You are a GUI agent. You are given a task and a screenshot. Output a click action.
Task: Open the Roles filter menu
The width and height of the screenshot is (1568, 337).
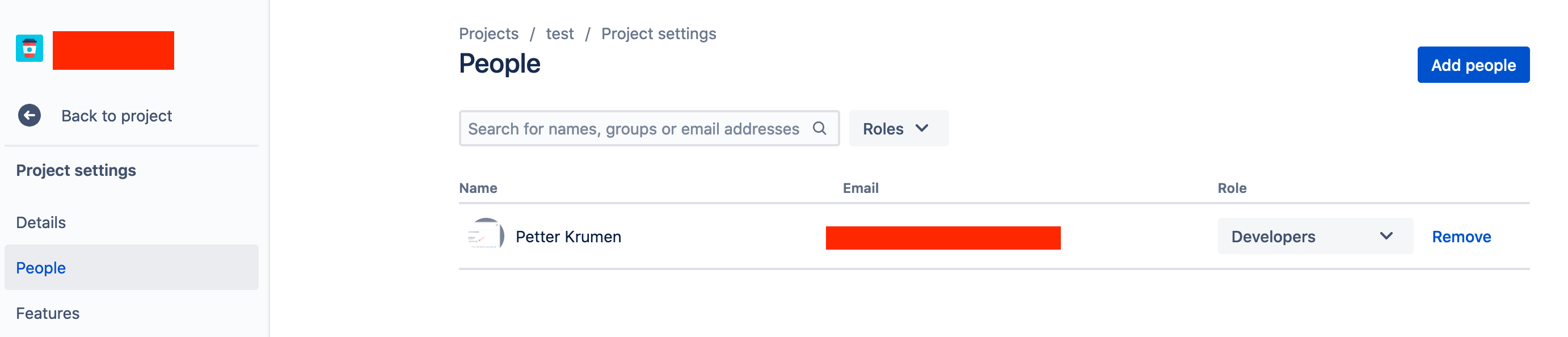(x=899, y=128)
